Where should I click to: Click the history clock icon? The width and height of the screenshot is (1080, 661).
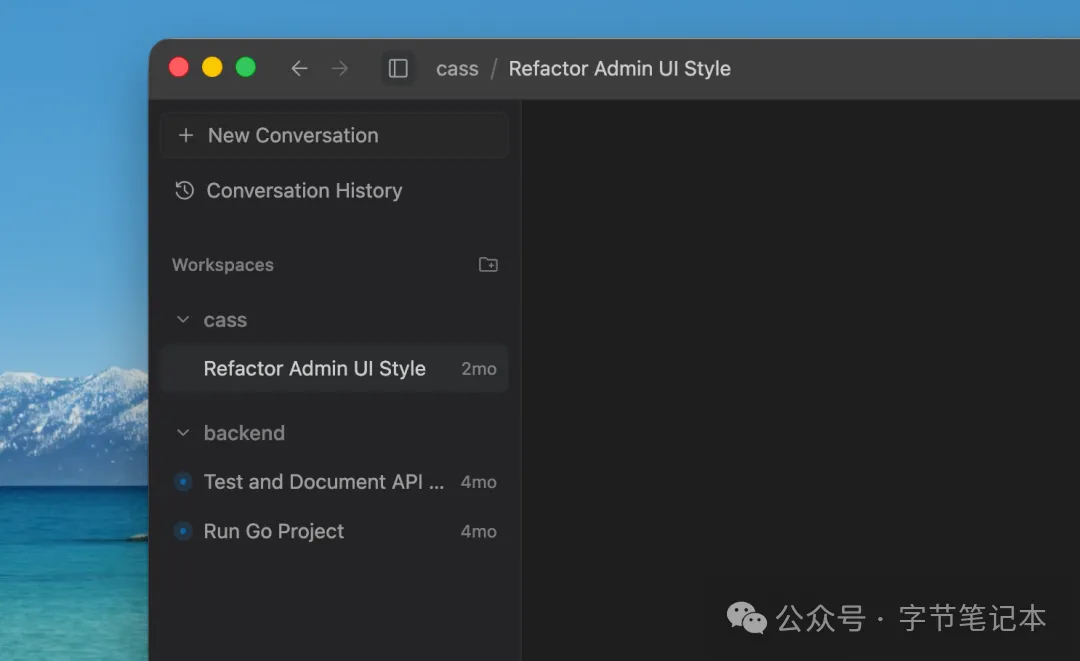184,190
